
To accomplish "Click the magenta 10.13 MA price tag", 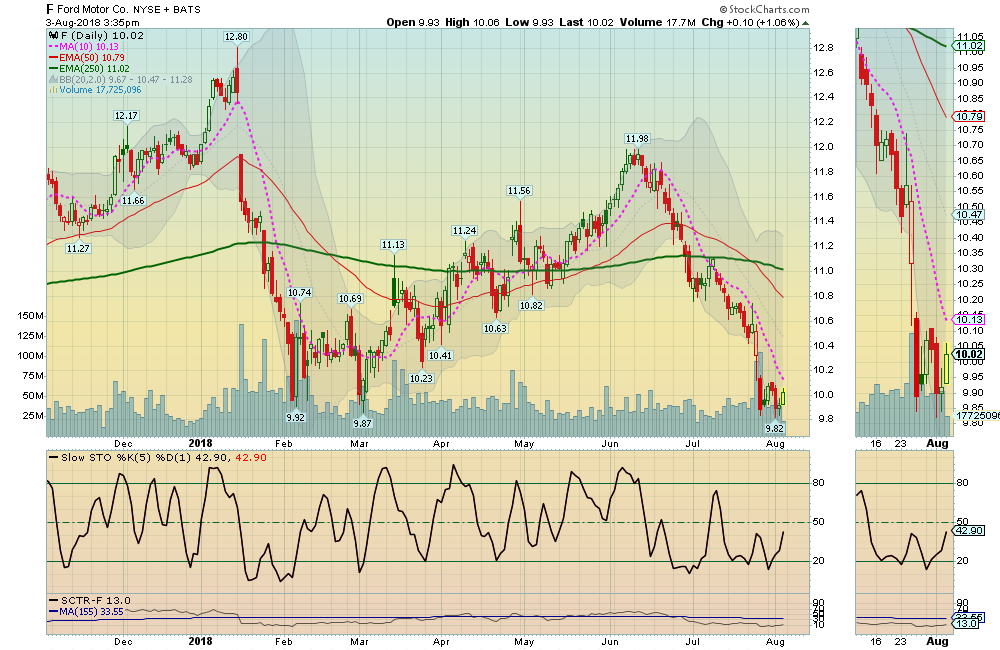I will (x=968, y=319).
